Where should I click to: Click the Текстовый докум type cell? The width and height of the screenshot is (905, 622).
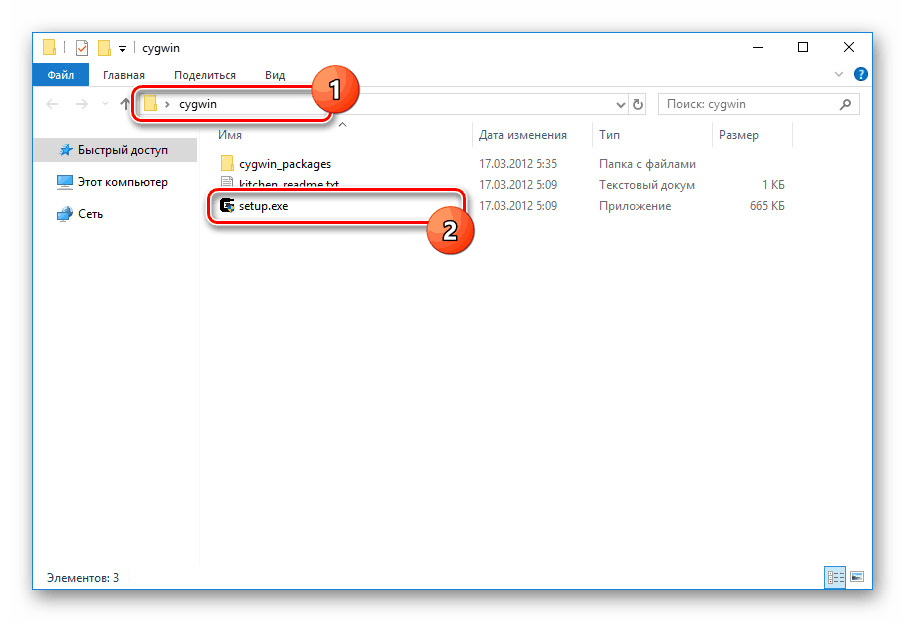[x=646, y=185]
